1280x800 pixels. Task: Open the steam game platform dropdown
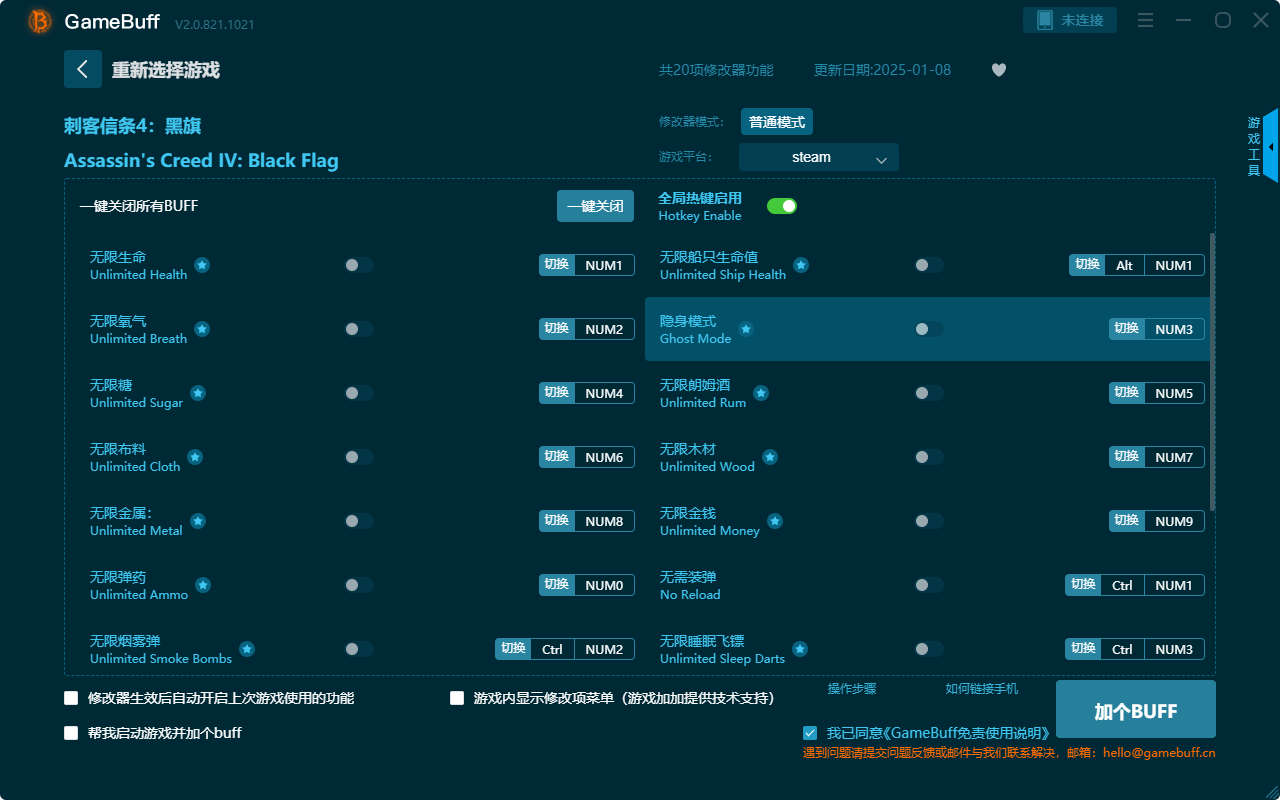tap(818, 157)
